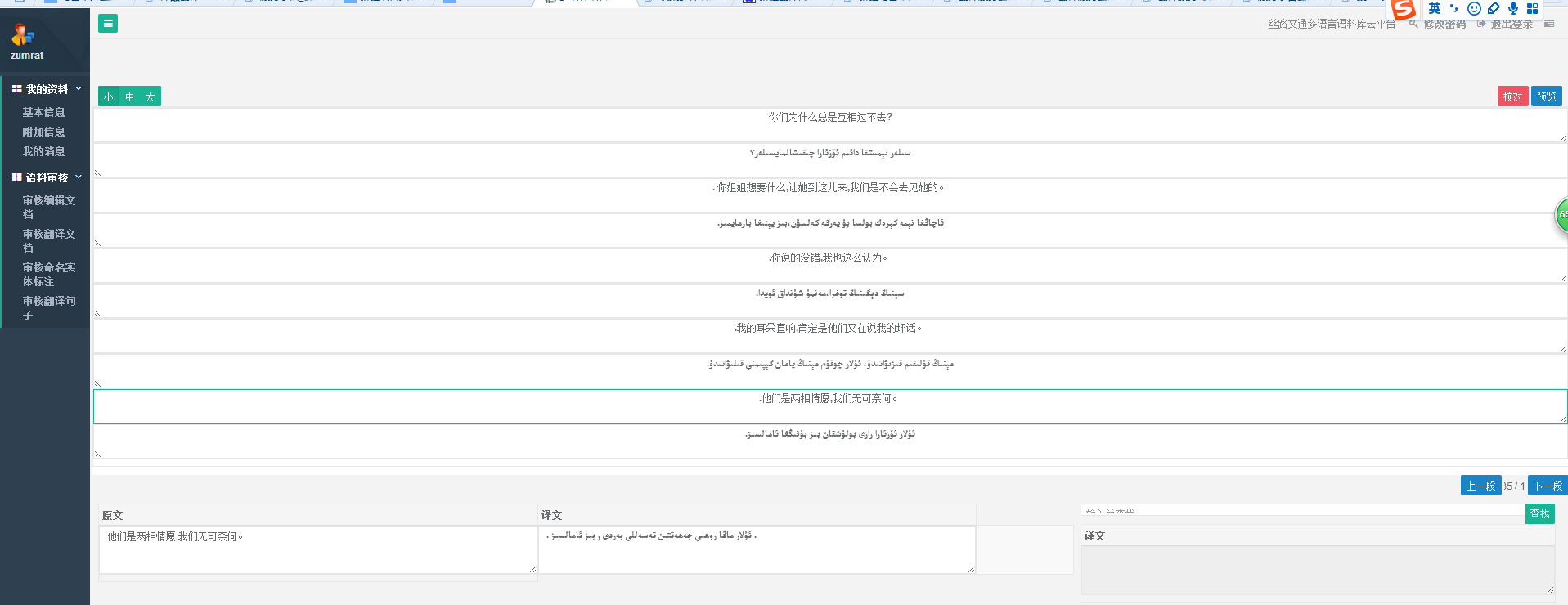1568x605 pixels.
Task: Click the zumrat user avatar icon
Action: pos(23,34)
